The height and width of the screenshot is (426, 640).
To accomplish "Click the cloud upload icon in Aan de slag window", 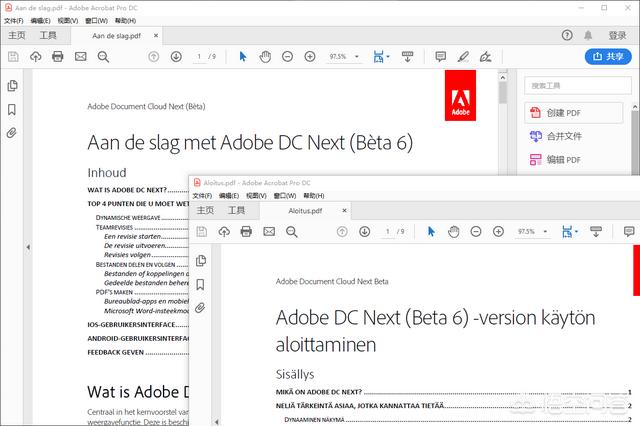I will tap(36, 57).
